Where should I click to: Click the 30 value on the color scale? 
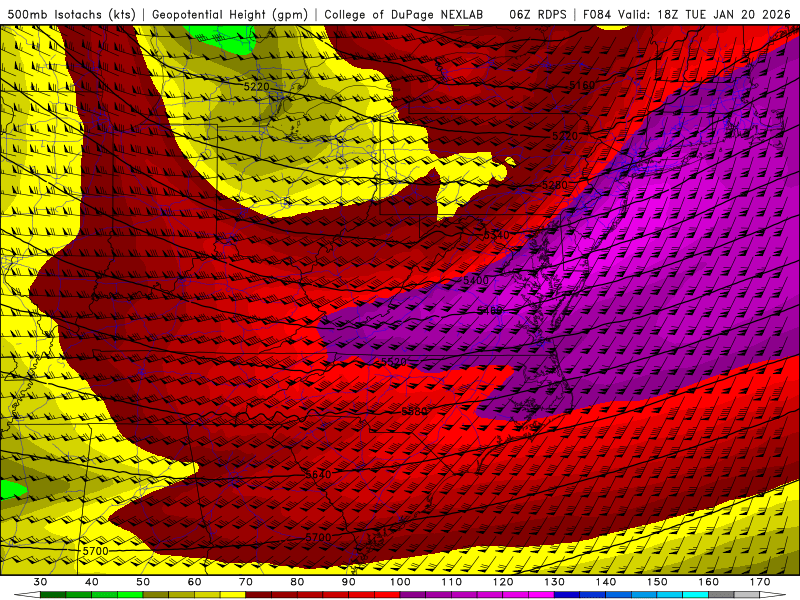tap(40, 582)
